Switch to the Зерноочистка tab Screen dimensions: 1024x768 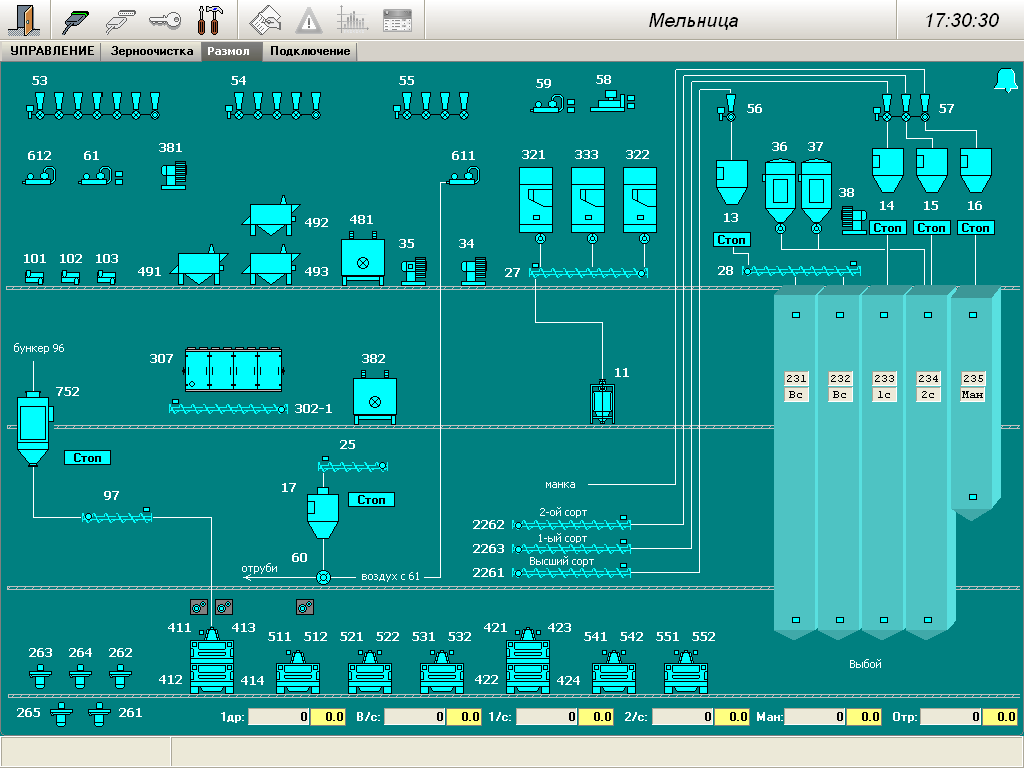[152, 51]
